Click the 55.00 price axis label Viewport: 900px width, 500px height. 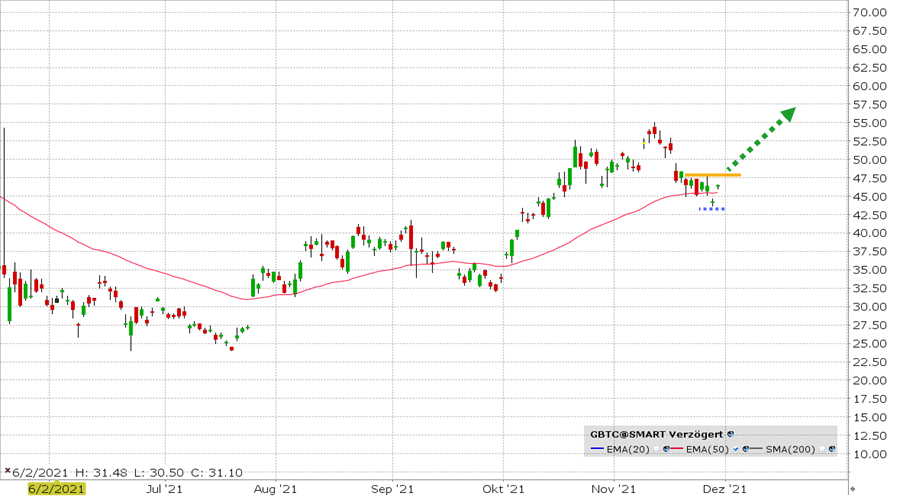tap(870, 123)
